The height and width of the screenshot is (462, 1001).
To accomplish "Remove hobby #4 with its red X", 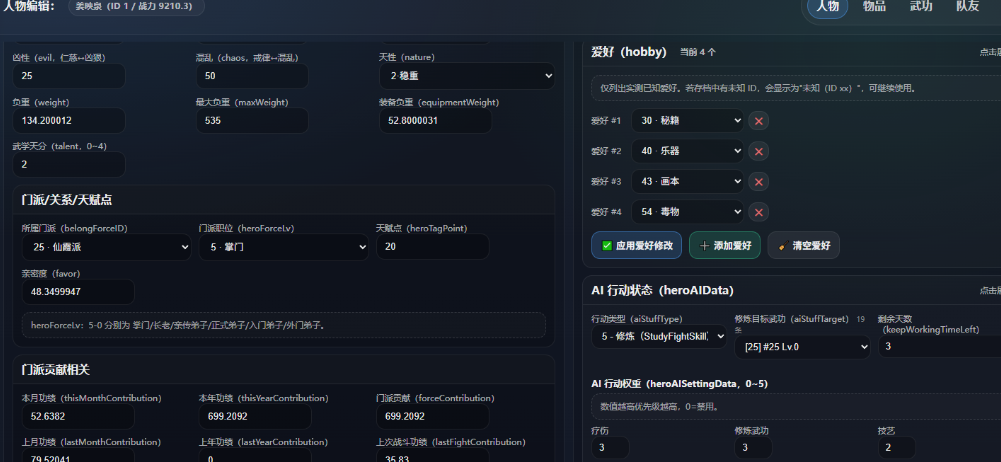I will (x=758, y=212).
